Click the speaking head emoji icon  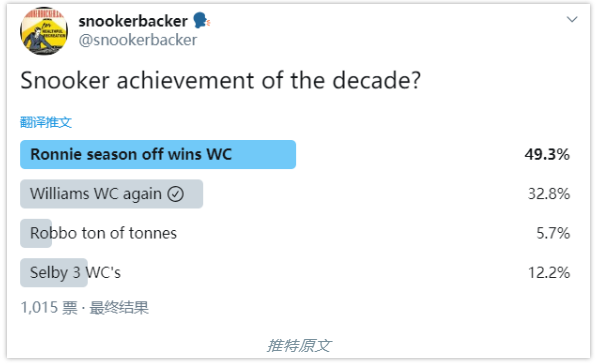pos(201,21)
